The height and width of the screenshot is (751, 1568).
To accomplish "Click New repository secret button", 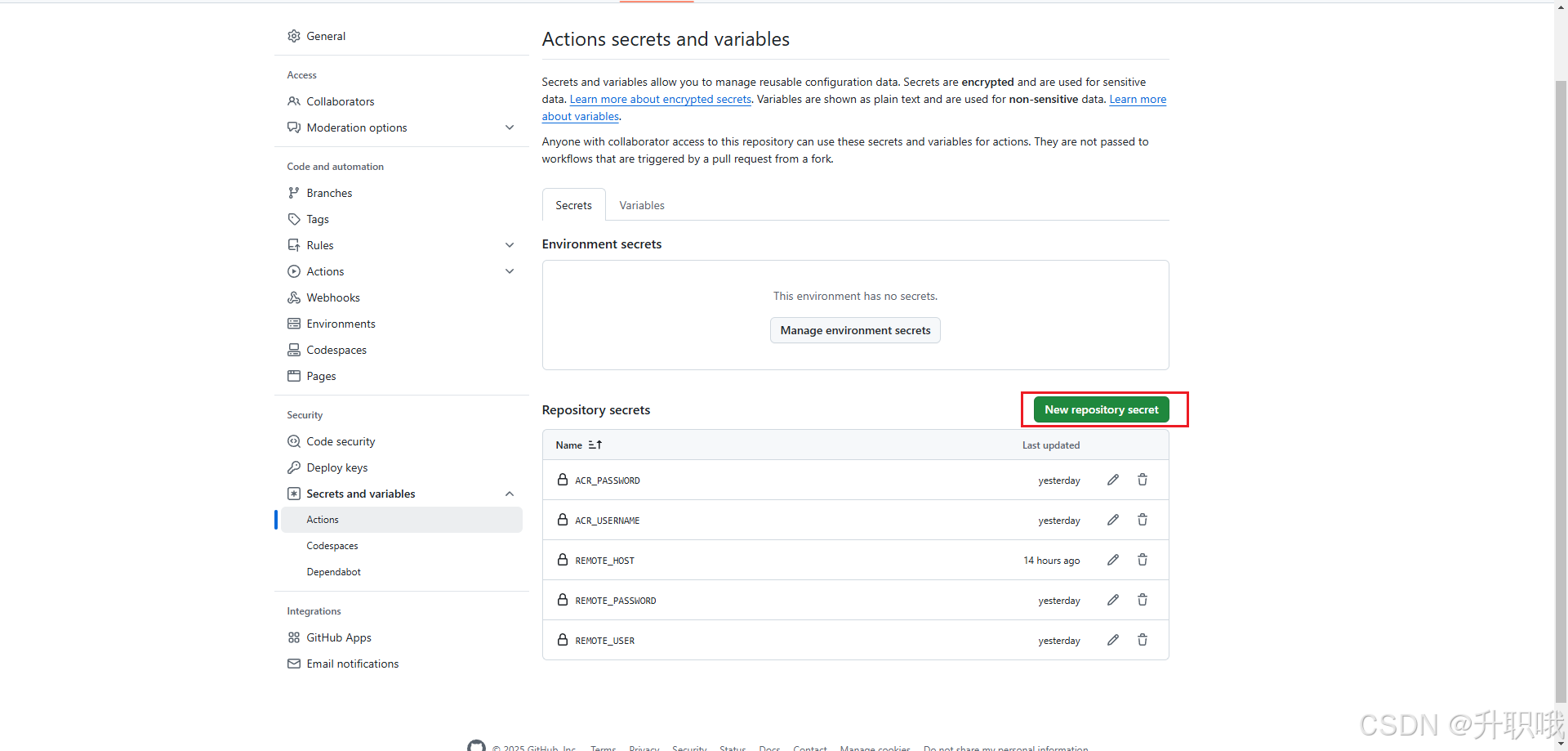I will [x=1101, y=409].
